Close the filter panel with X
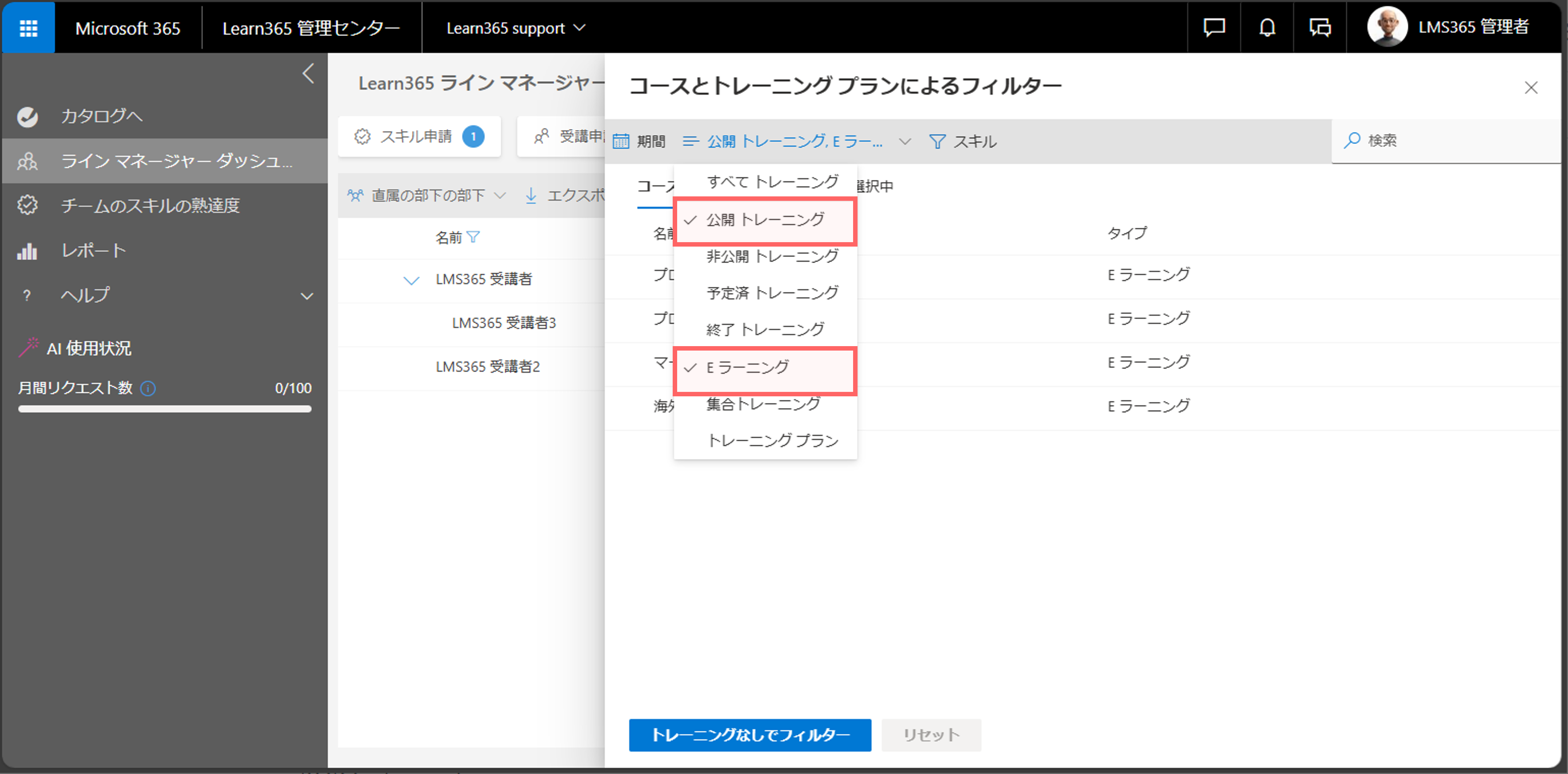Viewport: 1568px width, 774px height. coord(1531,88)
